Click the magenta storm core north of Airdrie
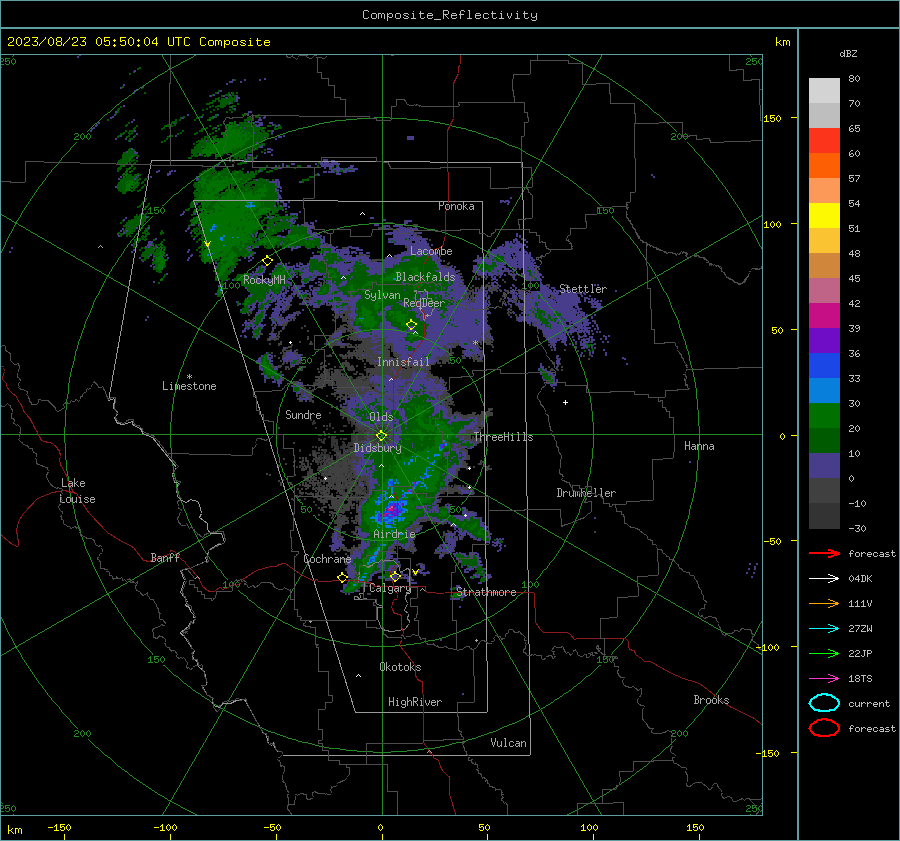Viewport: 900px width, 841px height. (x=391, y=509)
